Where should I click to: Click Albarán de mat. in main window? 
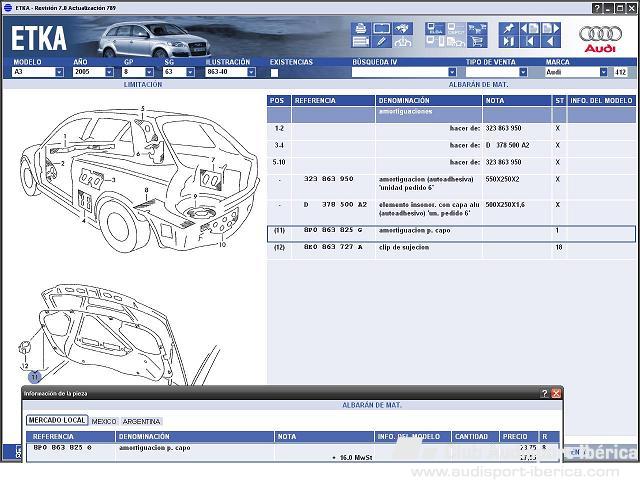(478, 84)
